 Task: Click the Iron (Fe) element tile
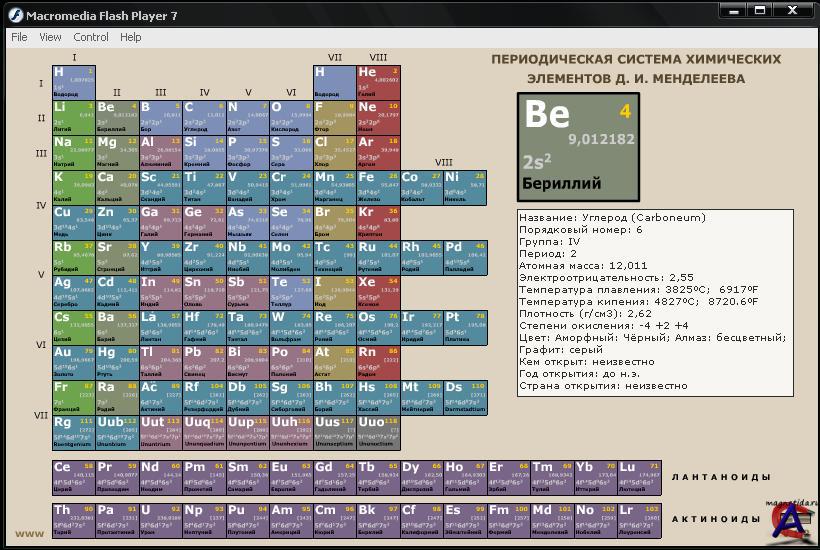pos(378,186)
